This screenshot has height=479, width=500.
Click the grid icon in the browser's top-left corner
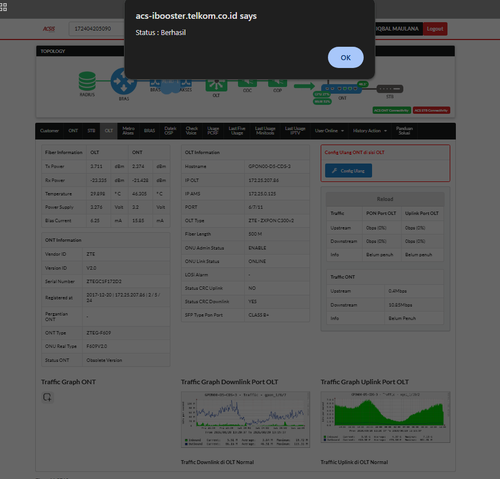3,7
